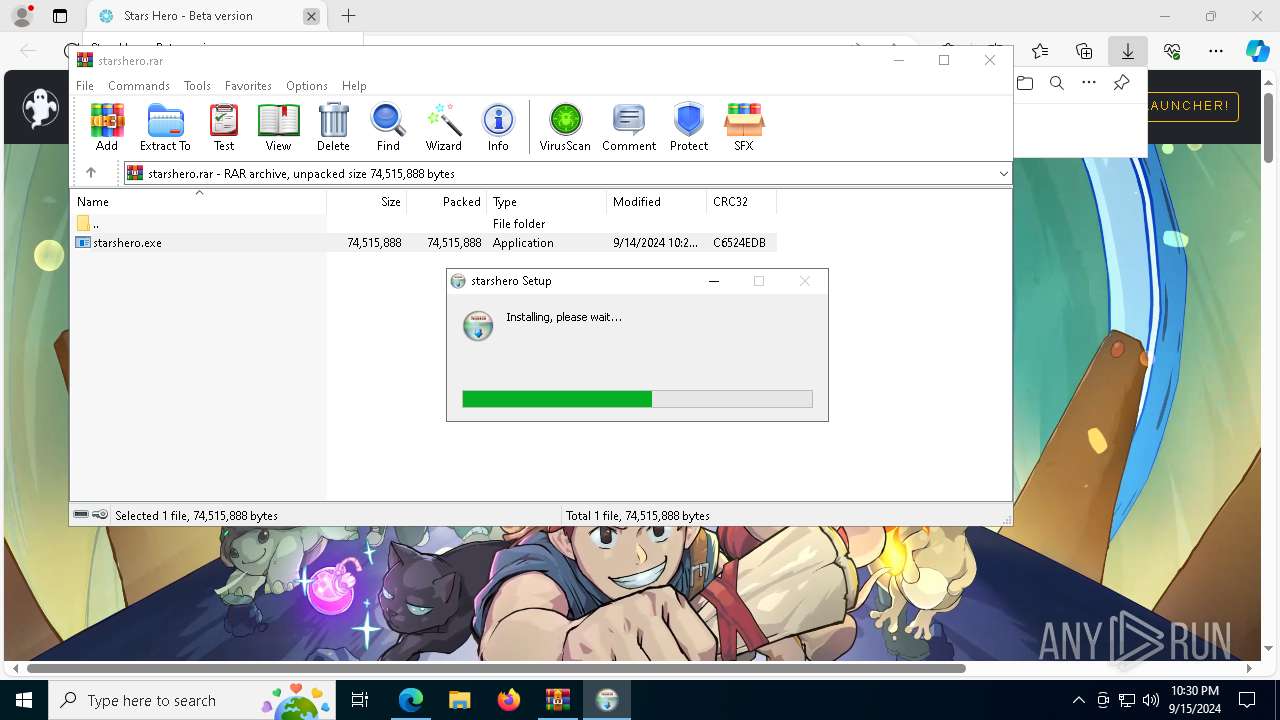Sort files by Type column
1280x720 pixels.
[x=547, y=202]
